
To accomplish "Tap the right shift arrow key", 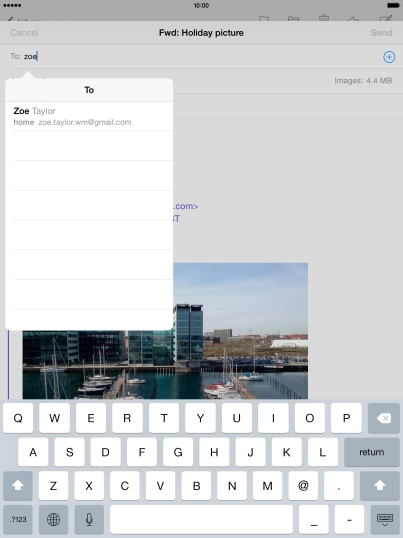I will [380, 486].
